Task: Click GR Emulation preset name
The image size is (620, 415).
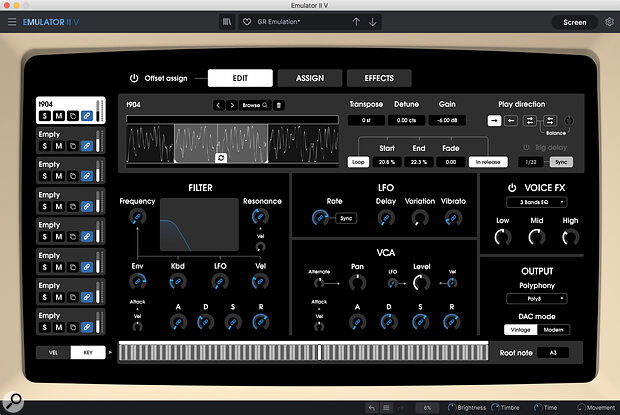Action: (279, 22)
